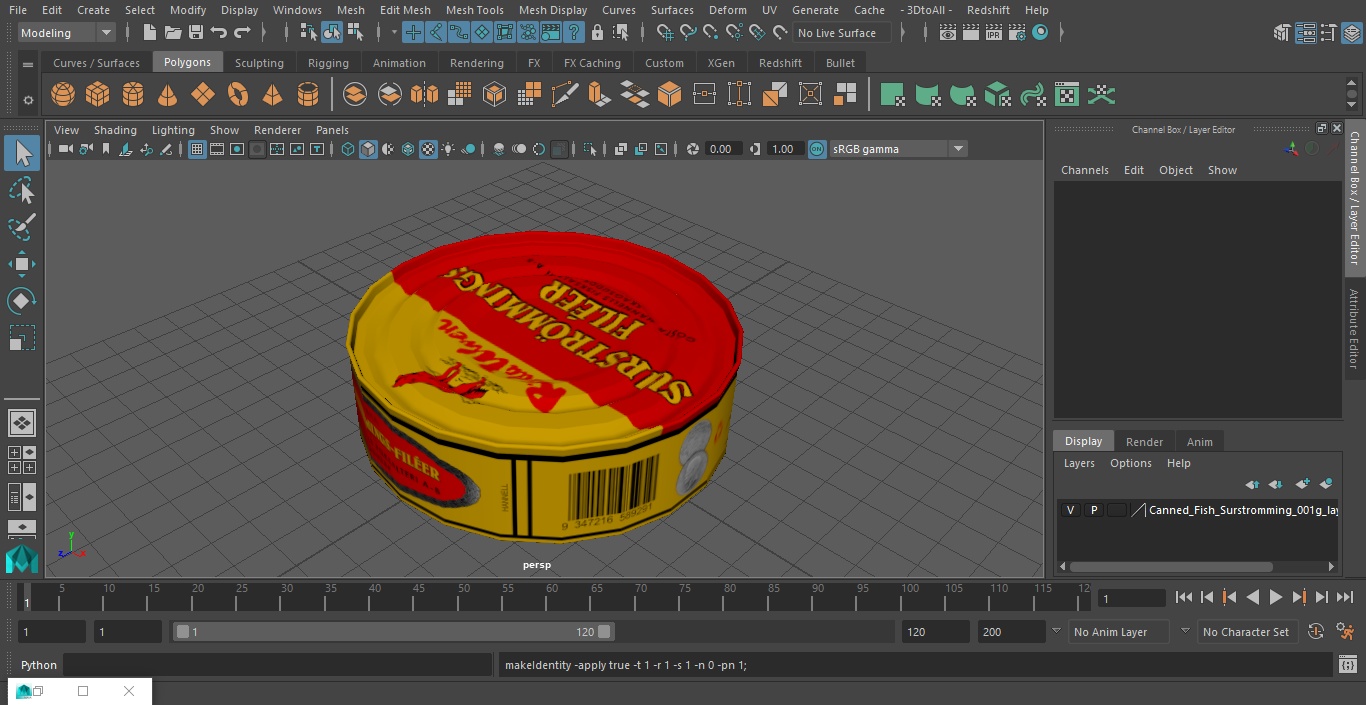The image size is (1366, 705).
Task: Open the shelf settings gear icon
Action: click(28, 100)
